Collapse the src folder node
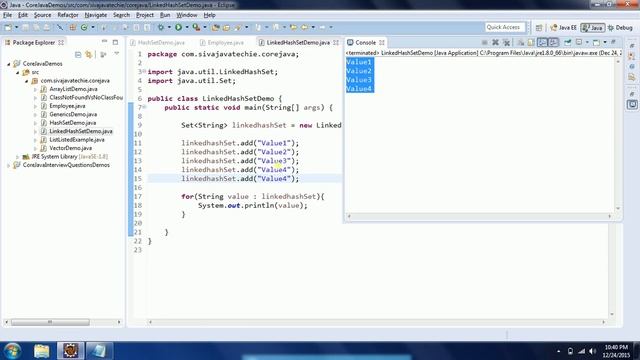The image size is (640, 360). coord(18,72)
